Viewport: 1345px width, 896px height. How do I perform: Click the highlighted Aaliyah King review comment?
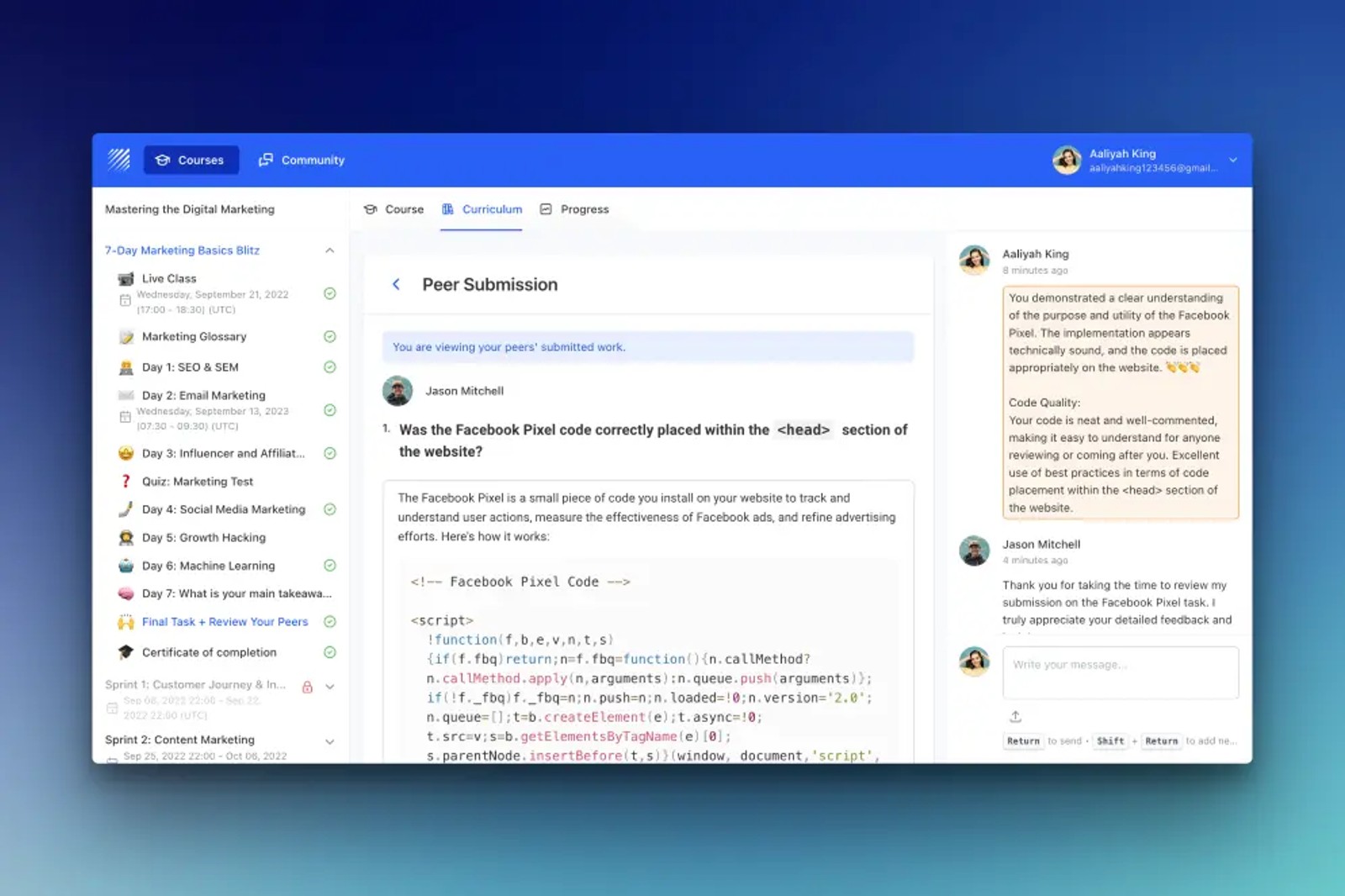pos(1121,403)
